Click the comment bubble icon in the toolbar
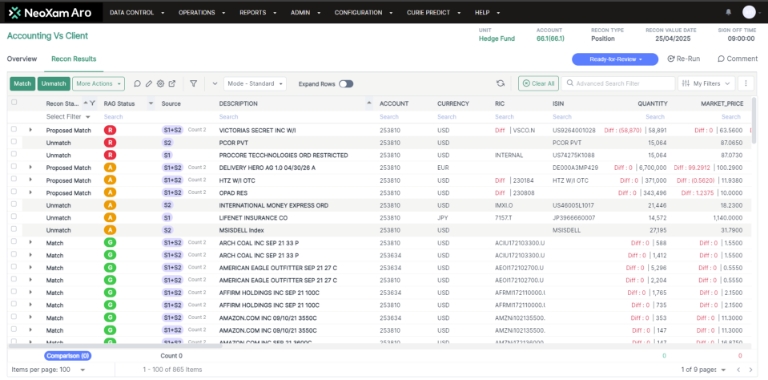 point(137,84)
